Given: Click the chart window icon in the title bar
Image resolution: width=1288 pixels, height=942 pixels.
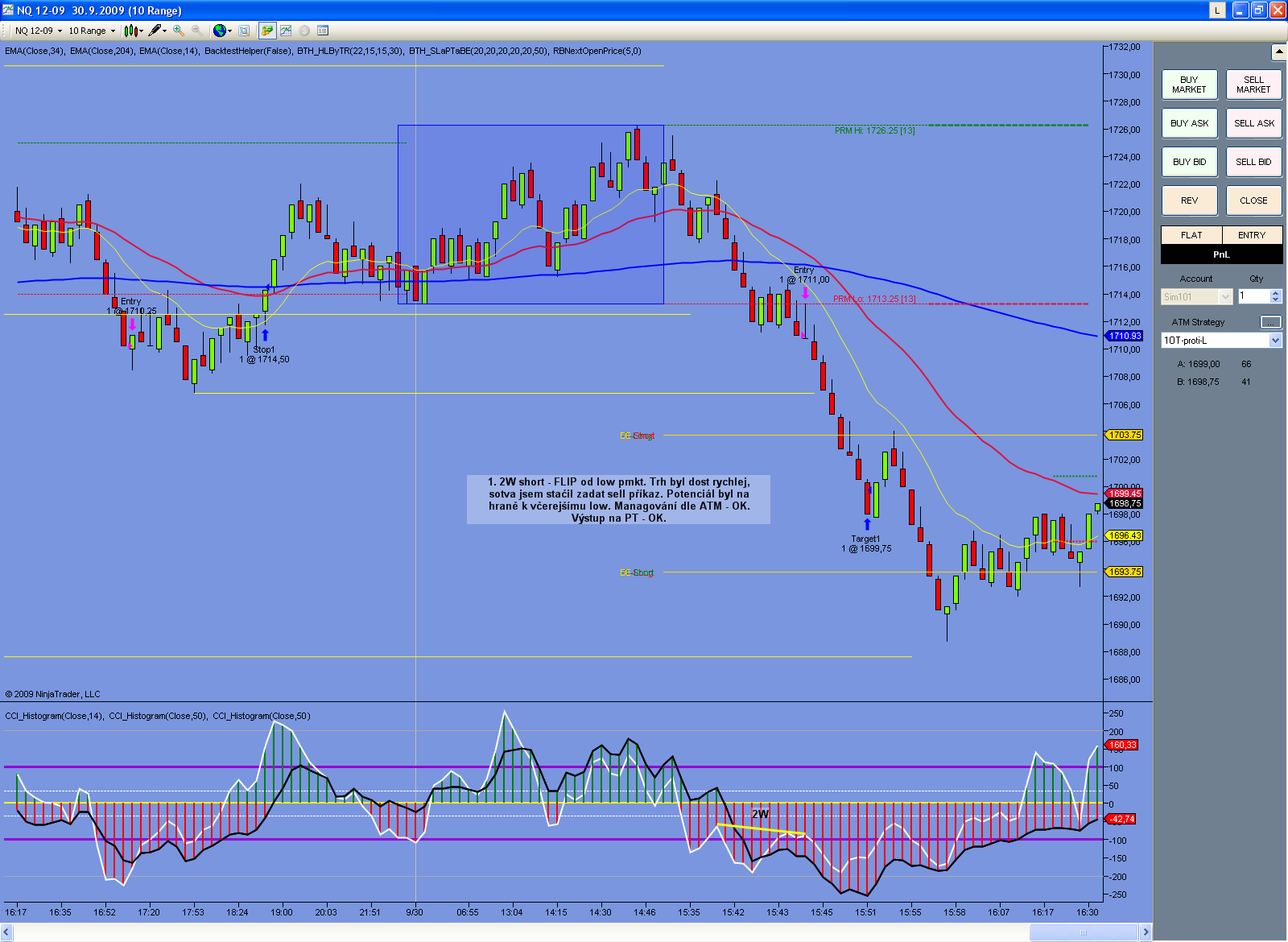Looking at the screenshot, I should pyautogui.click(x=9, y=10).
